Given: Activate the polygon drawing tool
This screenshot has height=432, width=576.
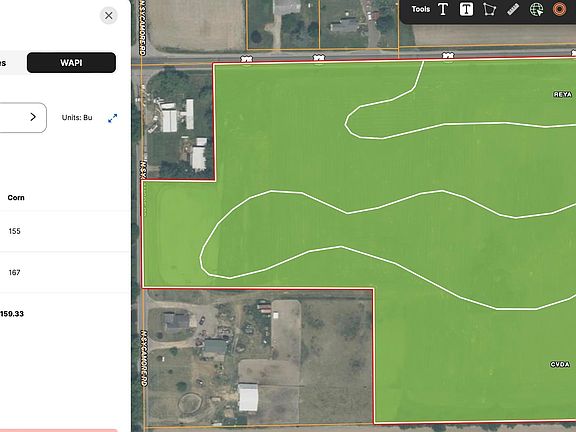Looking at the screenshot, I should [x=489, y=9].
